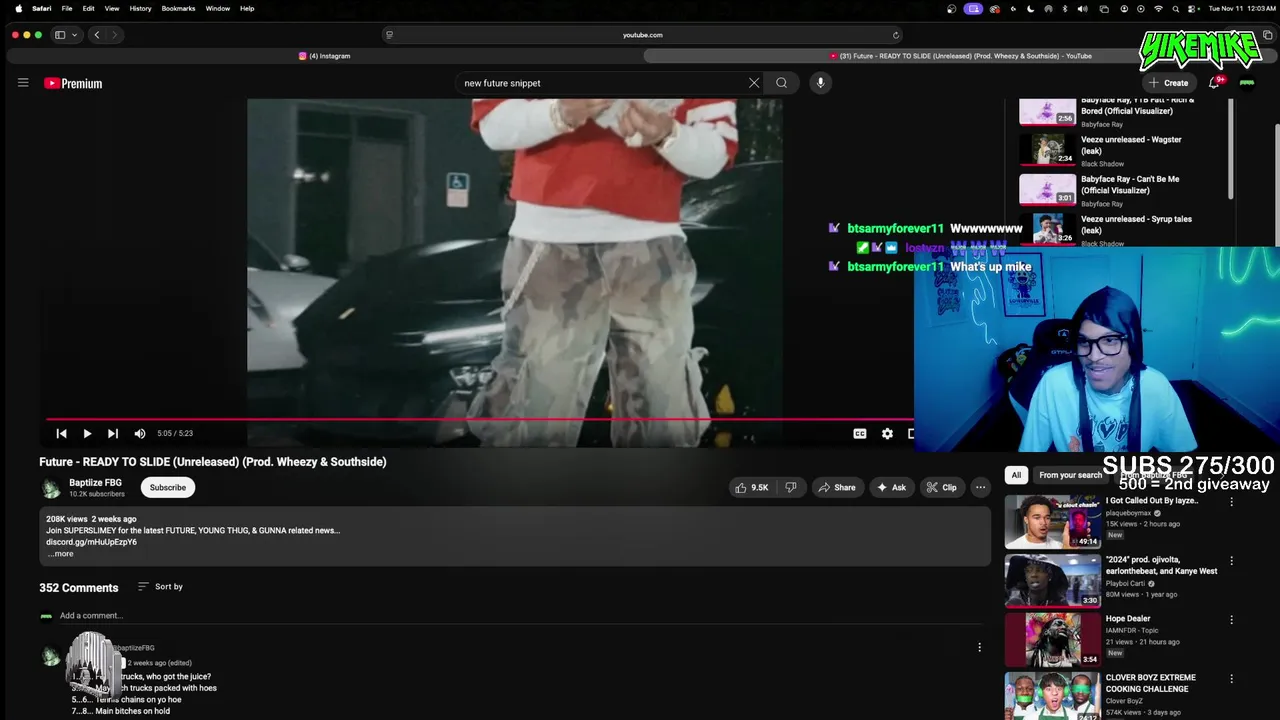
Task: Click the Safari address bar
Action: [642, 35]
